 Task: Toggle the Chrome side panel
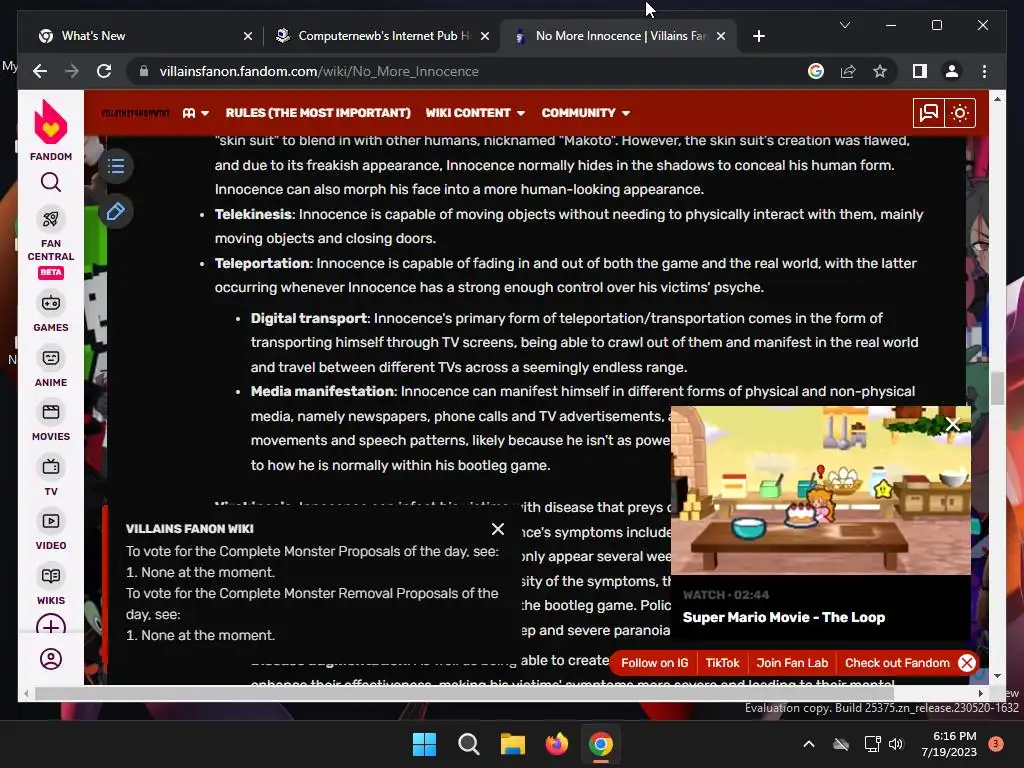click(x=920, y=71)
